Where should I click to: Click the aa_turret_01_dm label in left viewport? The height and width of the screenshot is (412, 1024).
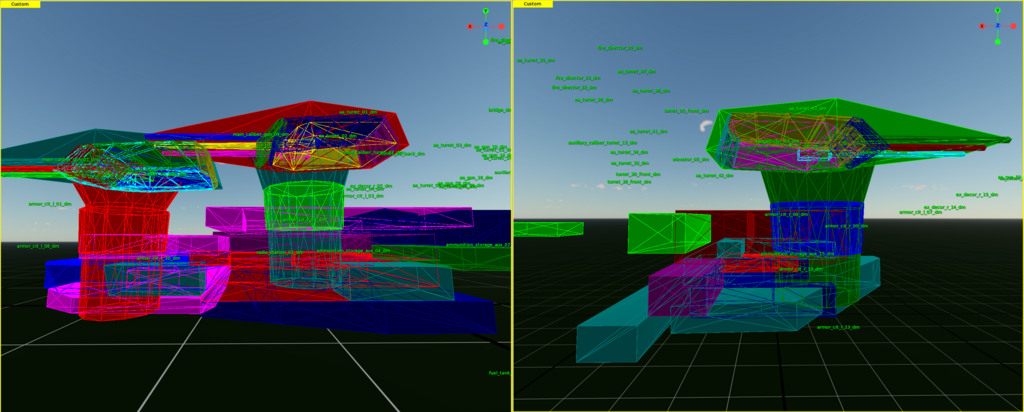pyautogui.click(x=357, y=112)
